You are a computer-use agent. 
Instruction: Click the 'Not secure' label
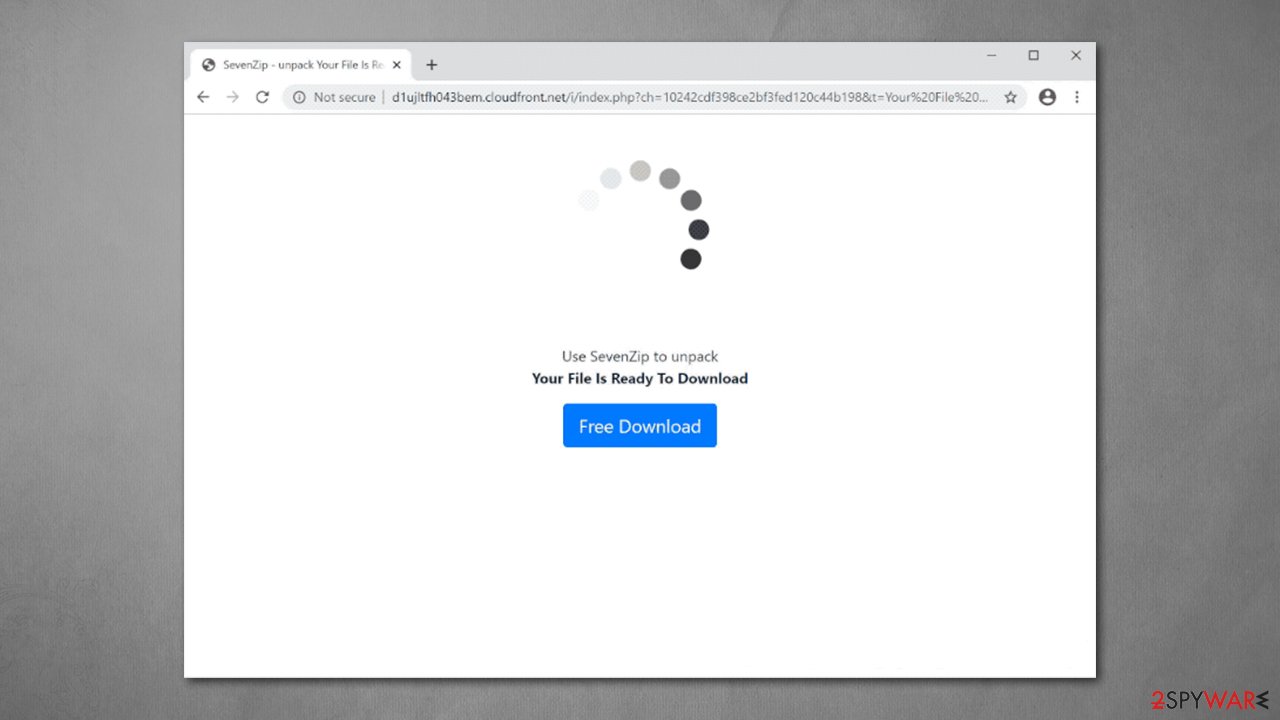(x=344, y=97)
